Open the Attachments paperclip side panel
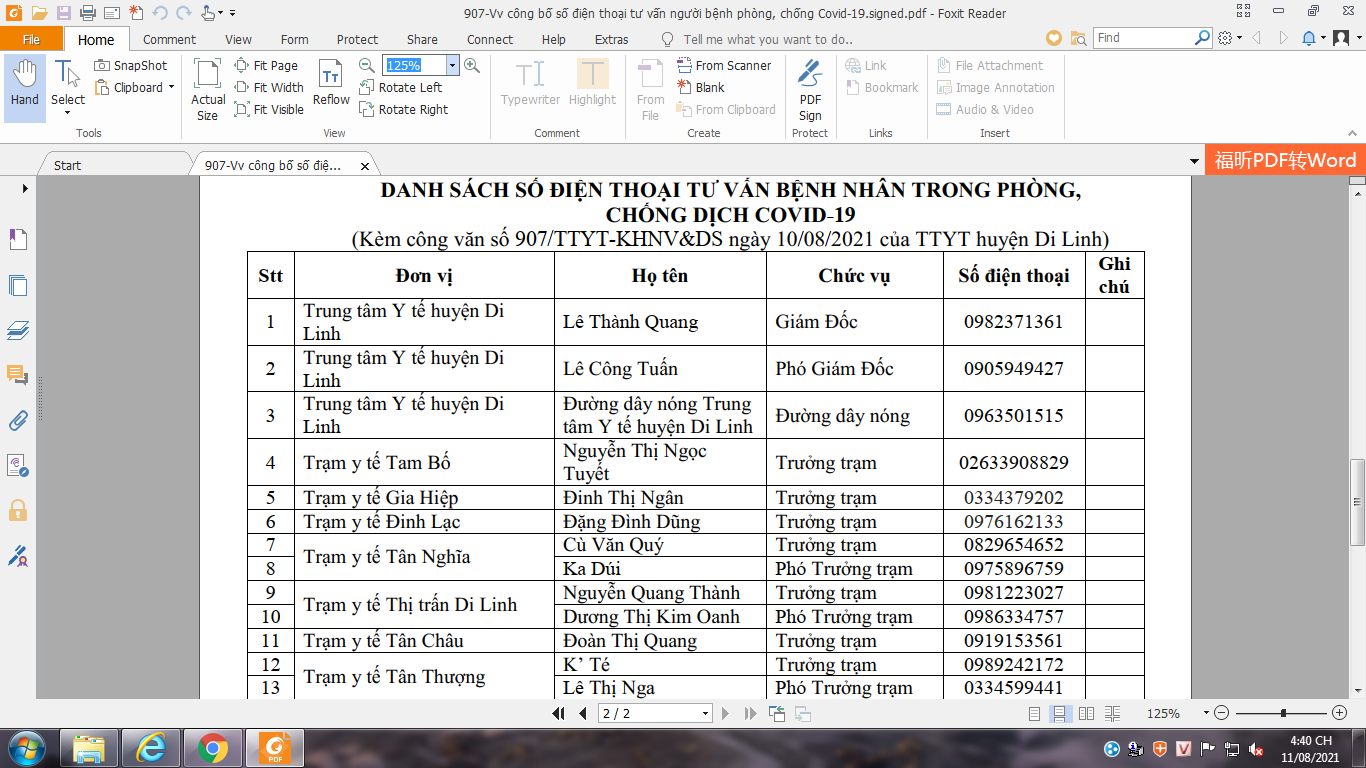The height and width of the screenshot is (768, 1366). coord(18,420)
